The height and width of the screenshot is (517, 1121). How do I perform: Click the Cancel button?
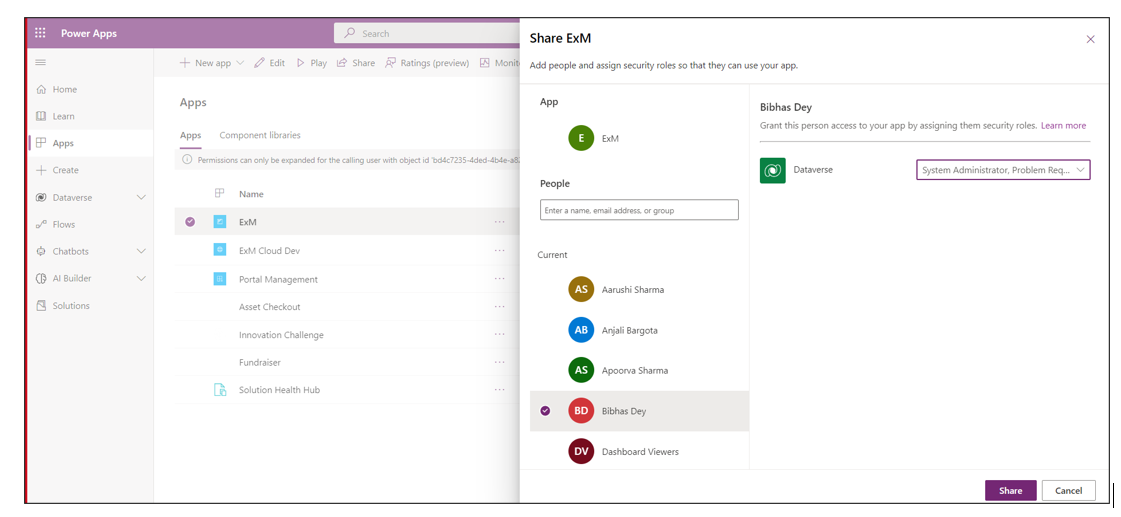(1068, 491)
